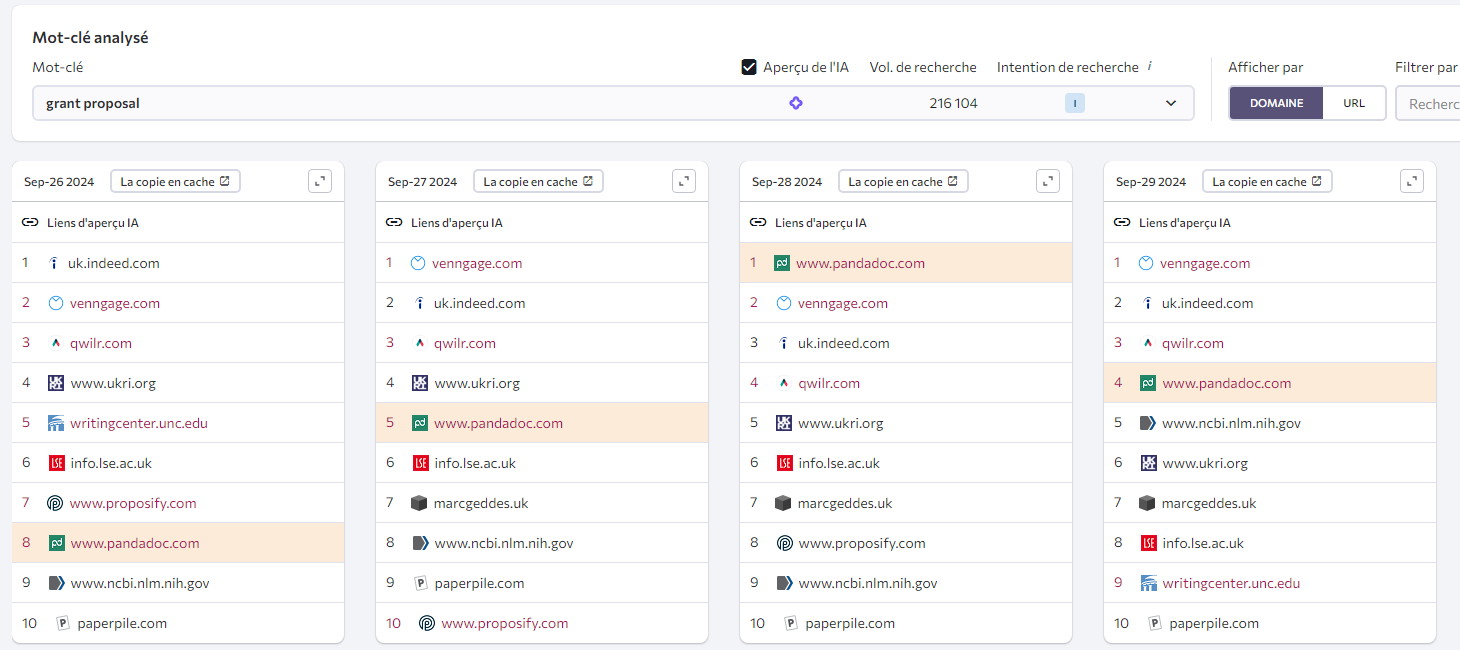Open cached copy for Sep-27 2024
The image size is (1460, 650).
pos(538,181)
